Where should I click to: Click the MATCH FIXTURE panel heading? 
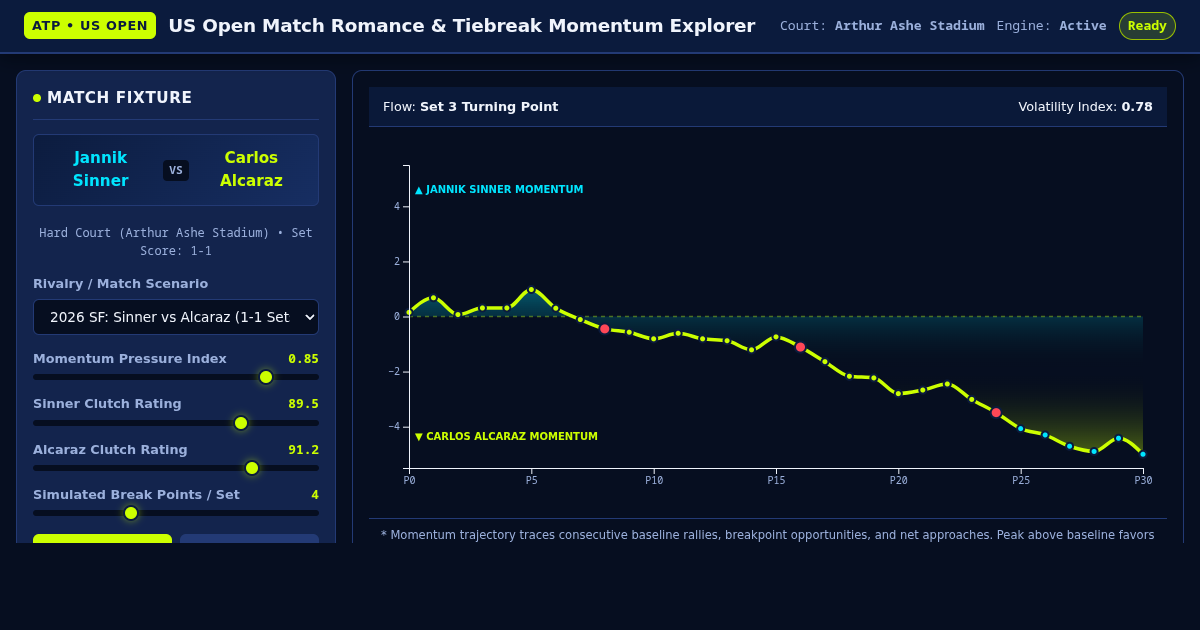pyautogui.click(x=119, y=98)
